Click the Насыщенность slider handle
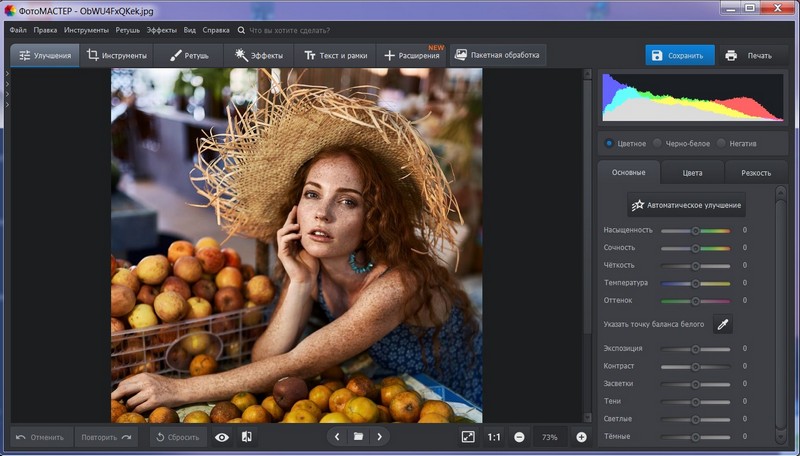The width and height of the screenshot is (800, 456). click(696, 230)
